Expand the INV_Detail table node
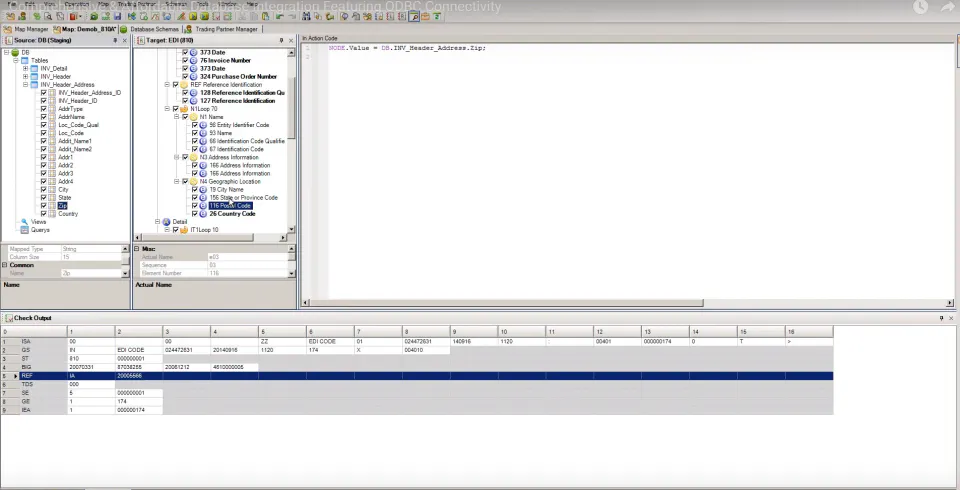 click(26, 69)
